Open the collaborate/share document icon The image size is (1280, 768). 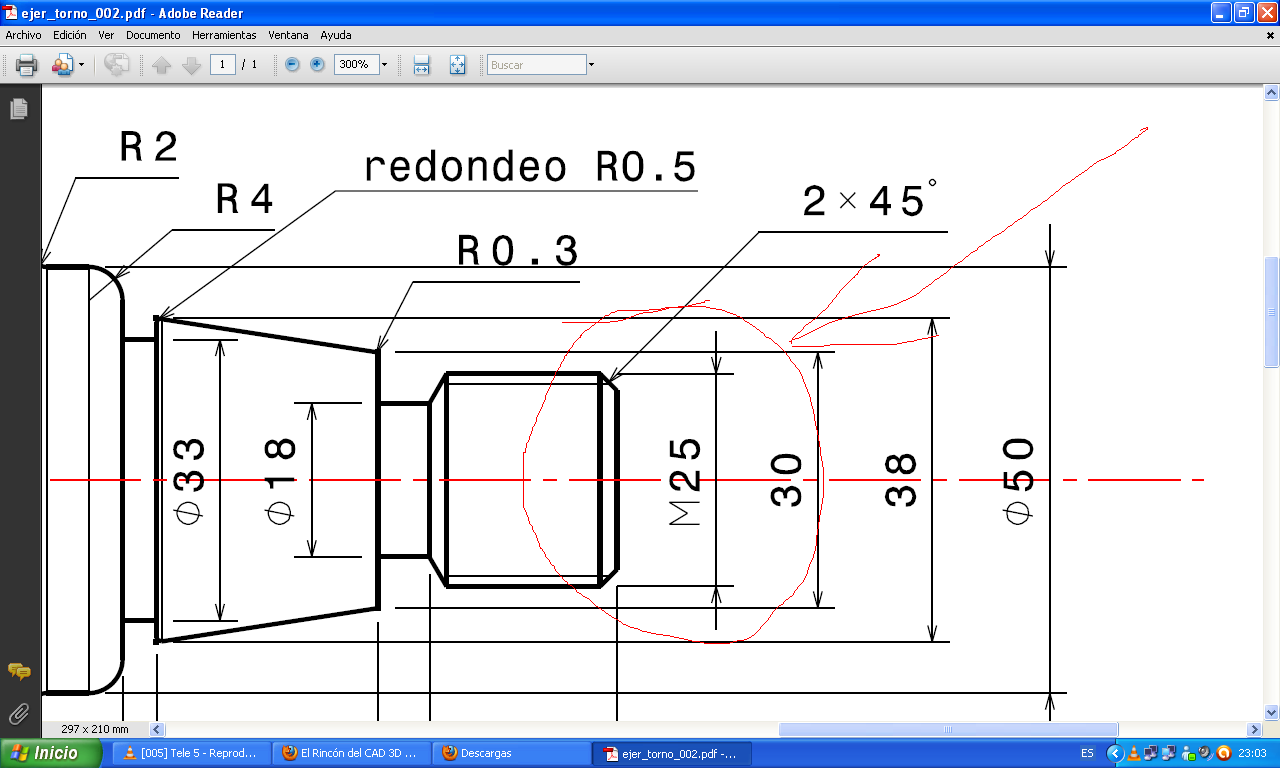62,65
